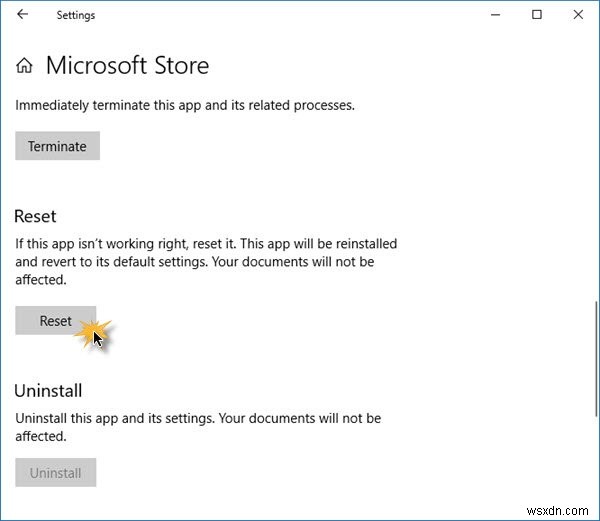Click the Uninstall section heading
The height and width of the screenshot is (521, 600).
pyautogui.click(x=48, y=391)
